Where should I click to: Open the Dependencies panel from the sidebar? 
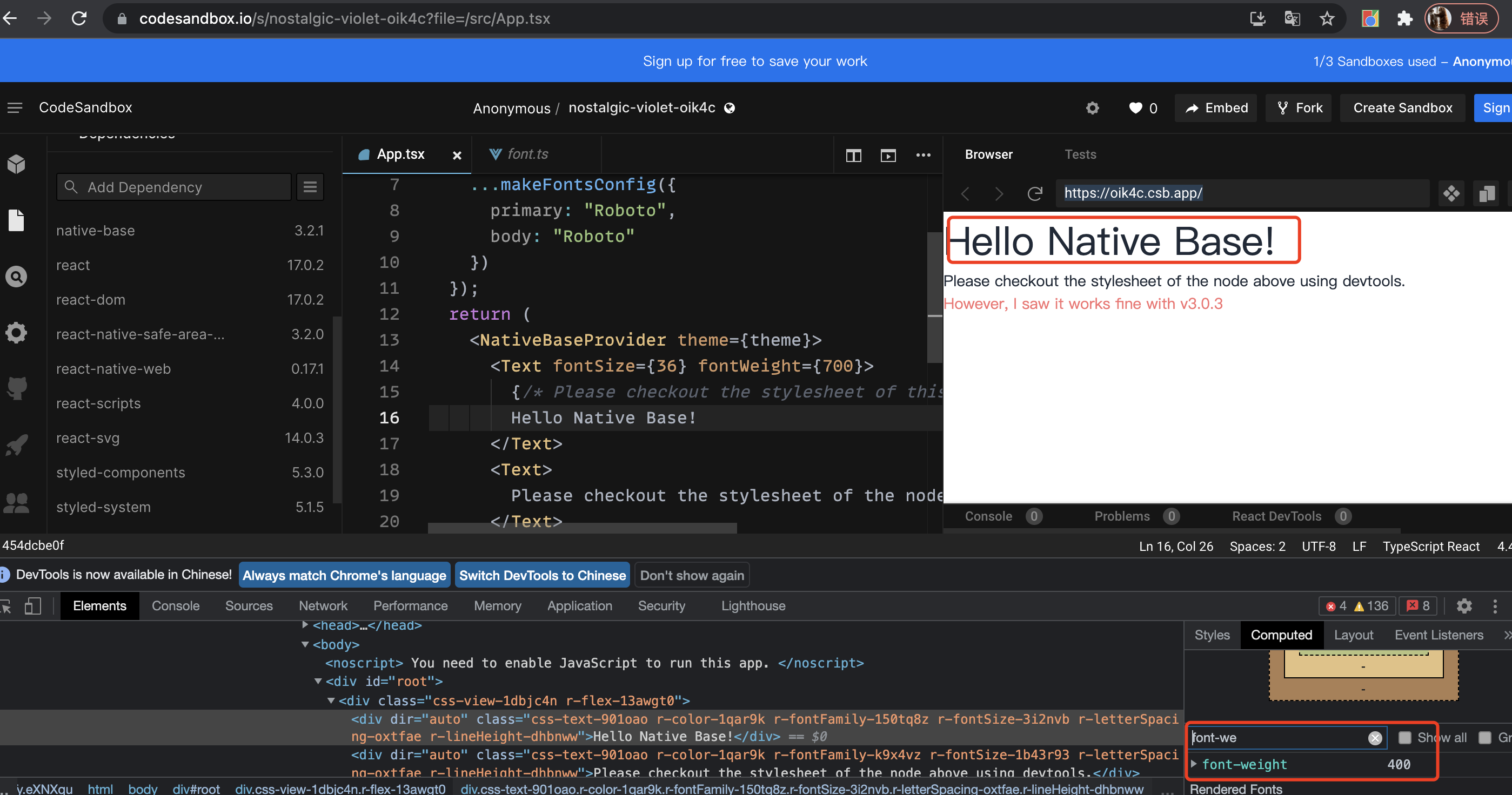16,164
